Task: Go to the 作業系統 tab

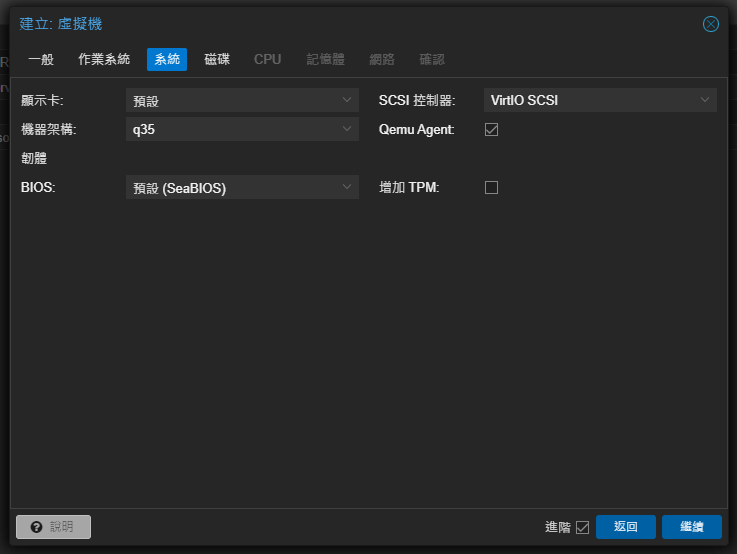Action: [x=104, y=59]
